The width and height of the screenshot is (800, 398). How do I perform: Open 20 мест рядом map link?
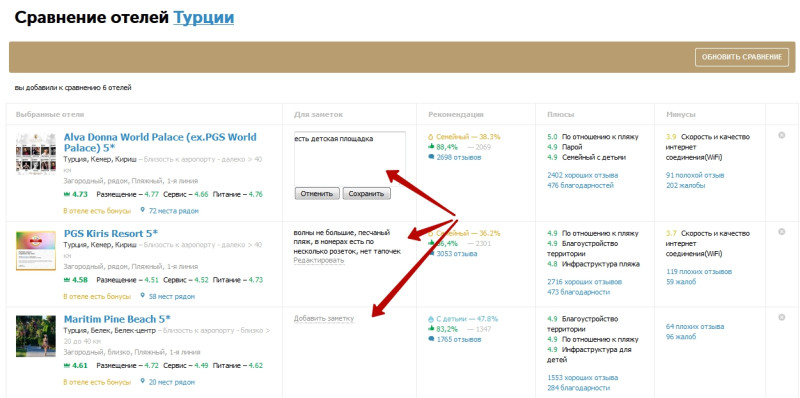pos(171,382)
